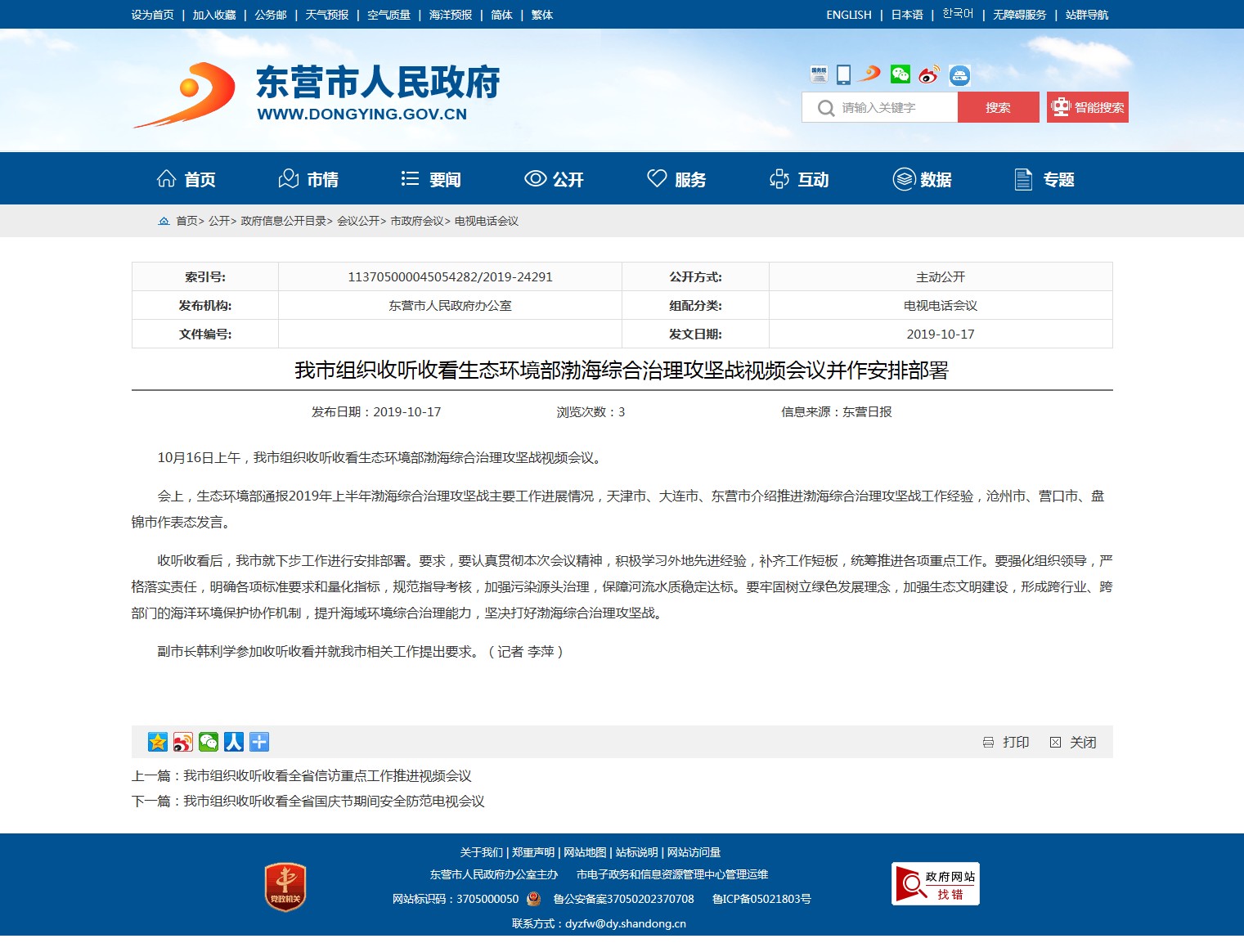The image size is (1244, 952).
Task: Open previous article about 信访重点工作
Action: [327, 775]
